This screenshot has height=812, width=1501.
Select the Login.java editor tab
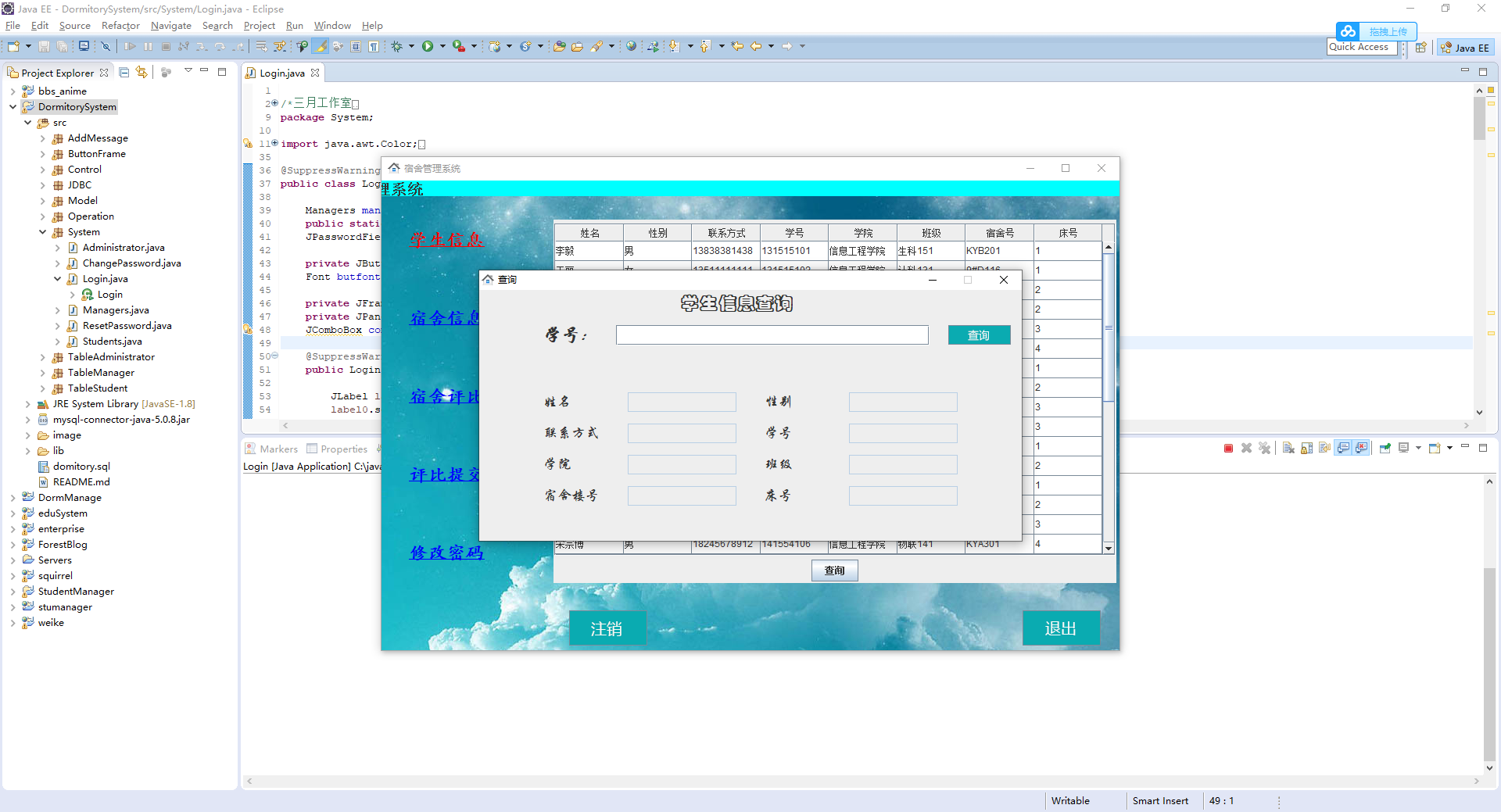pos(282,73)
